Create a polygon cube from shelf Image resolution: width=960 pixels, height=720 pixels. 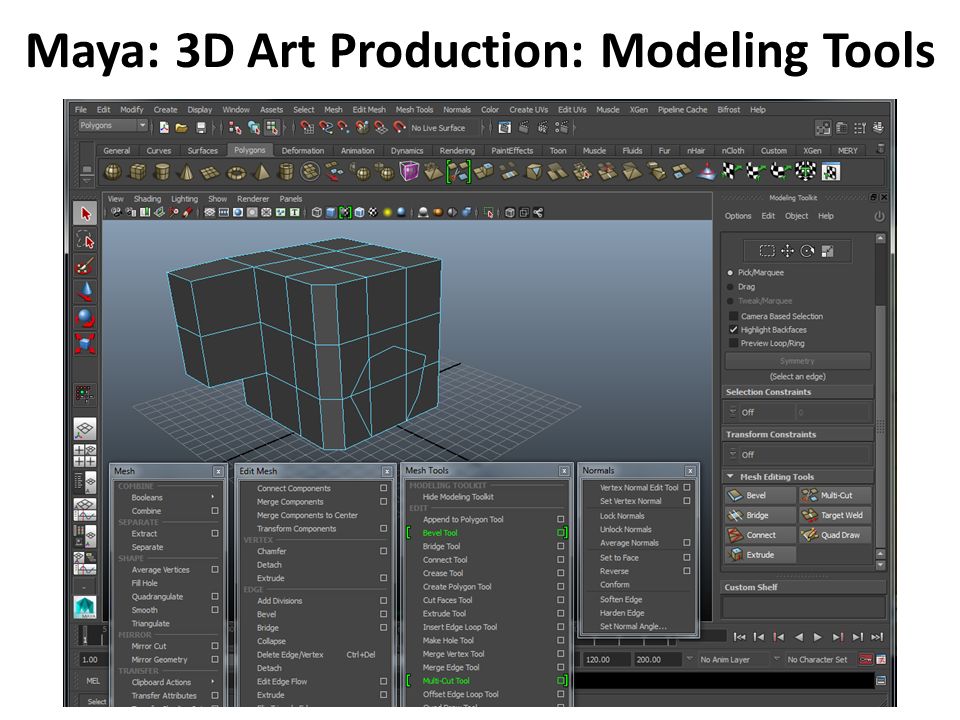pos(138,172)
